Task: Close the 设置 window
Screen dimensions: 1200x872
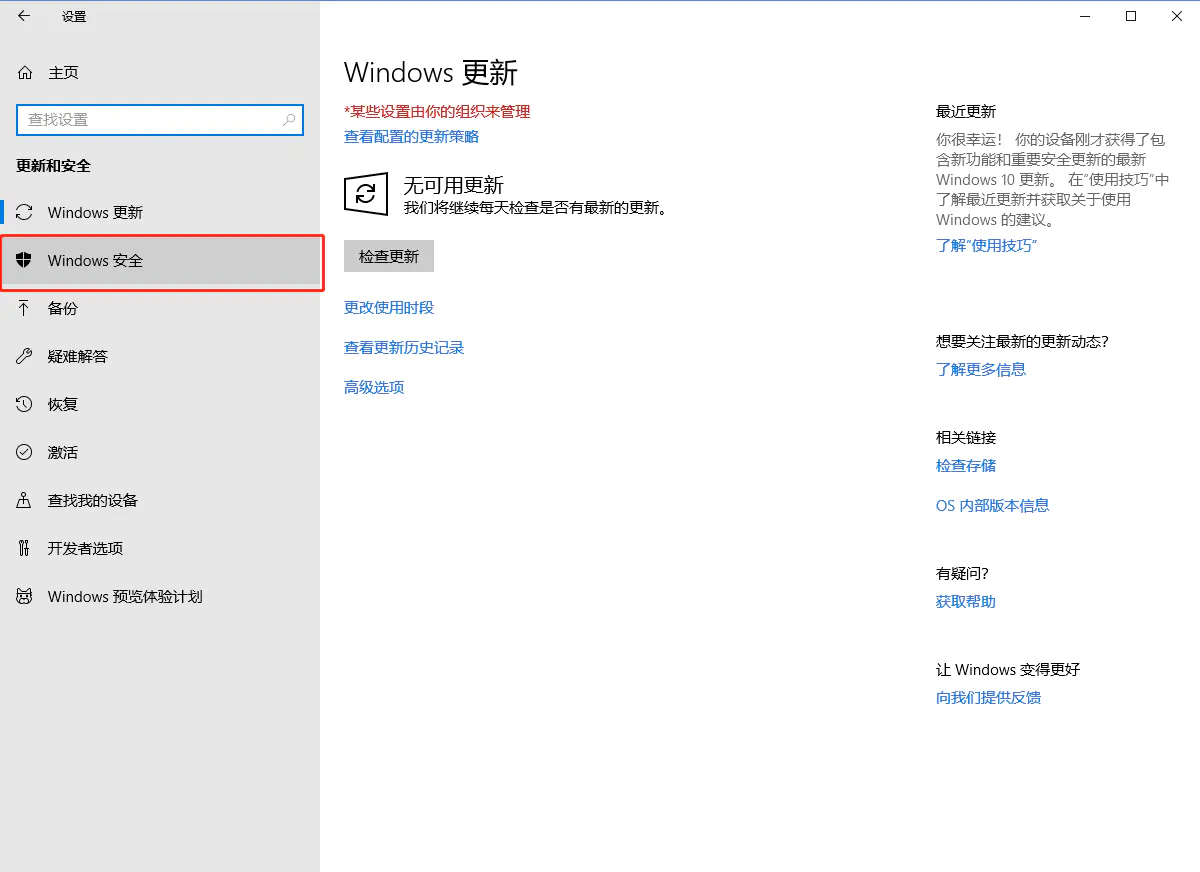Action: click(x=1177, y=16)
